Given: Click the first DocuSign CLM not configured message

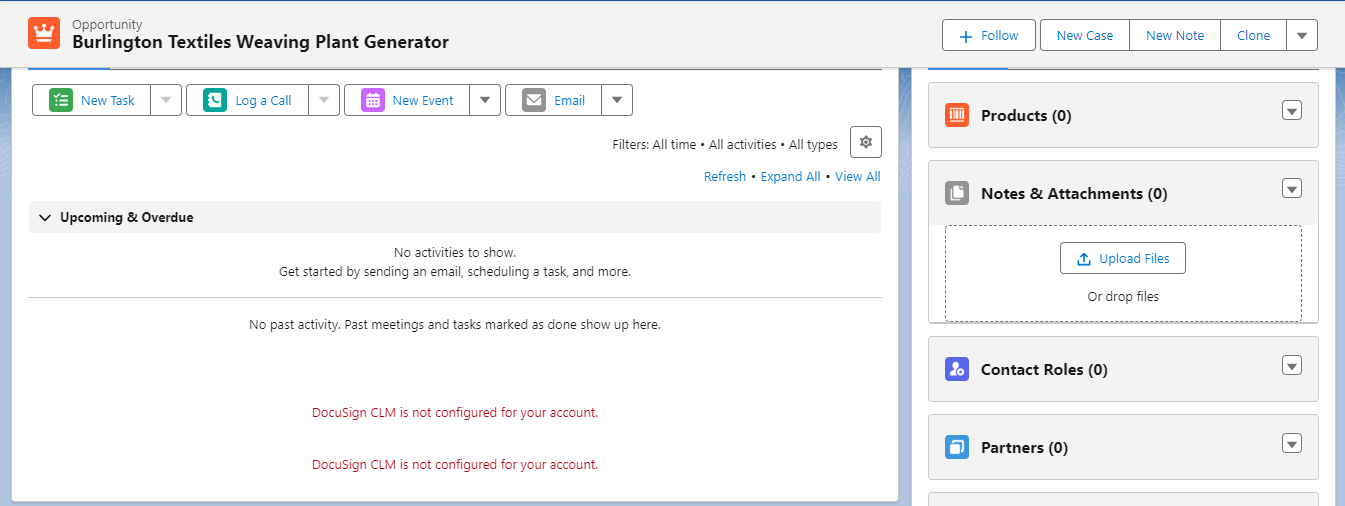Looking at the screenshot, I should tap(455, 412).
